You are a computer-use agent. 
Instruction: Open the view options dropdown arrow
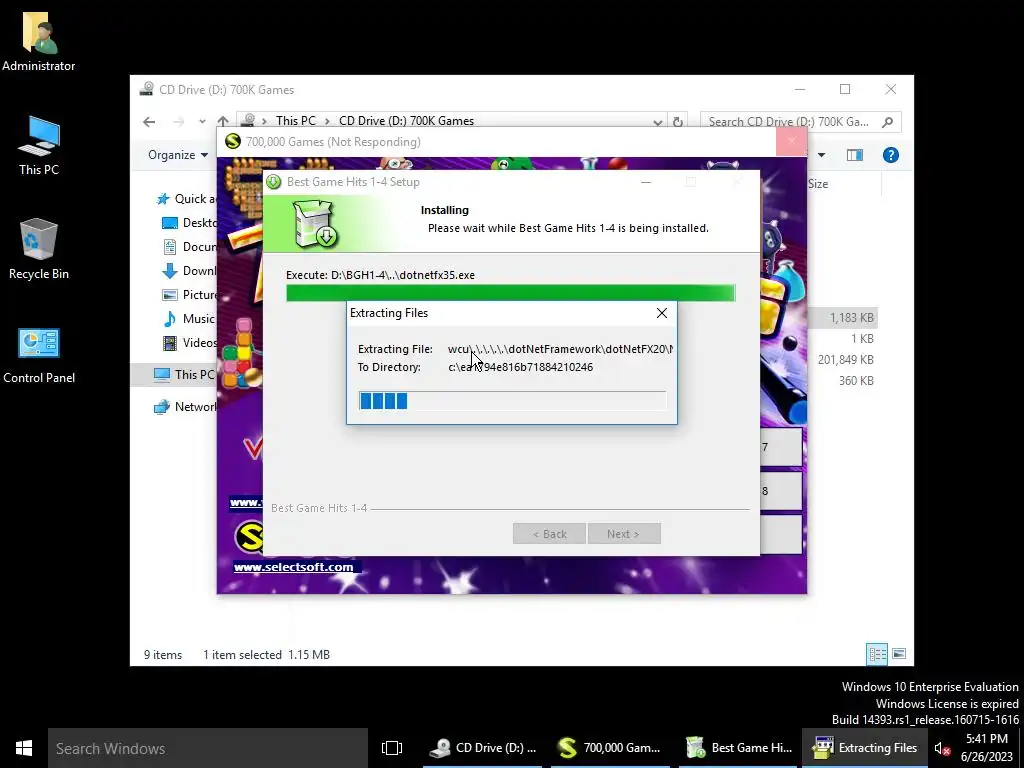click(822, 155)
